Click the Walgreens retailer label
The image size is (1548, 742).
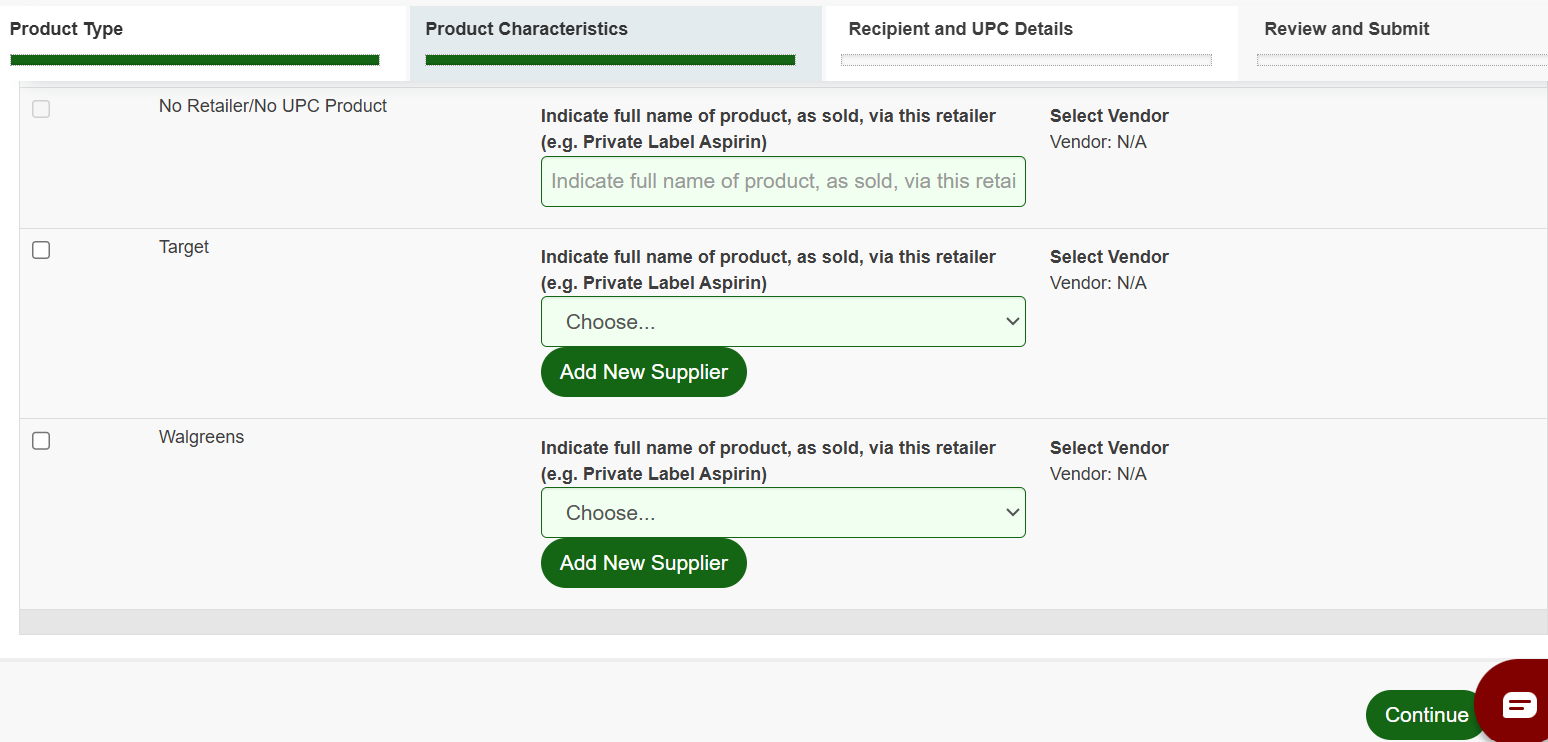[201, 437]
